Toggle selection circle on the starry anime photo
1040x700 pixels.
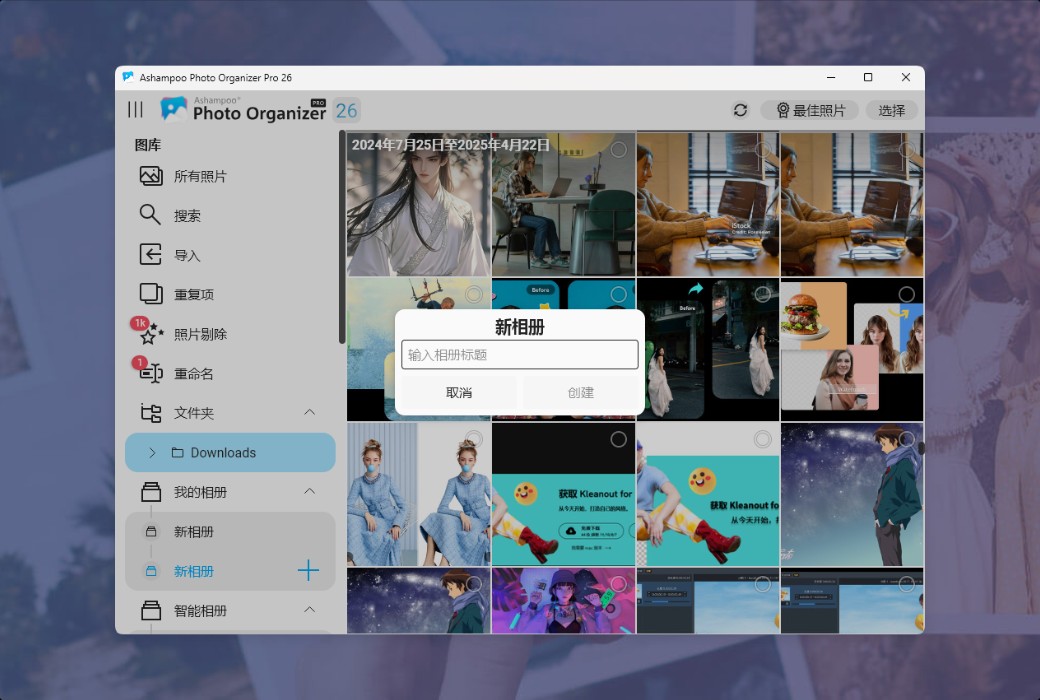tap(908, 438)
